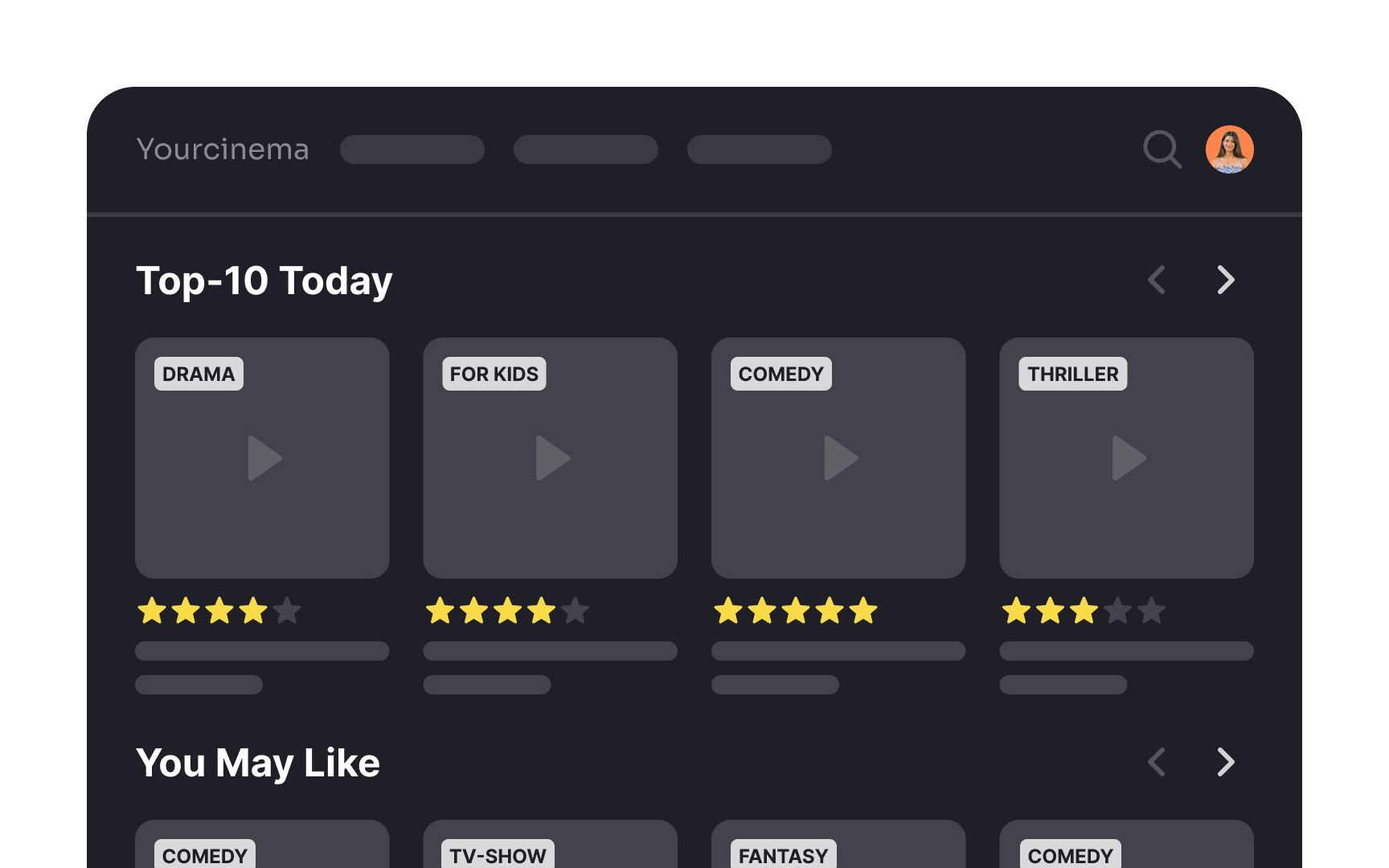Click the FOR KIDS genre tag
Image resolution: width=1389 pixels, height=868 pixels.
tap(494, 375)
